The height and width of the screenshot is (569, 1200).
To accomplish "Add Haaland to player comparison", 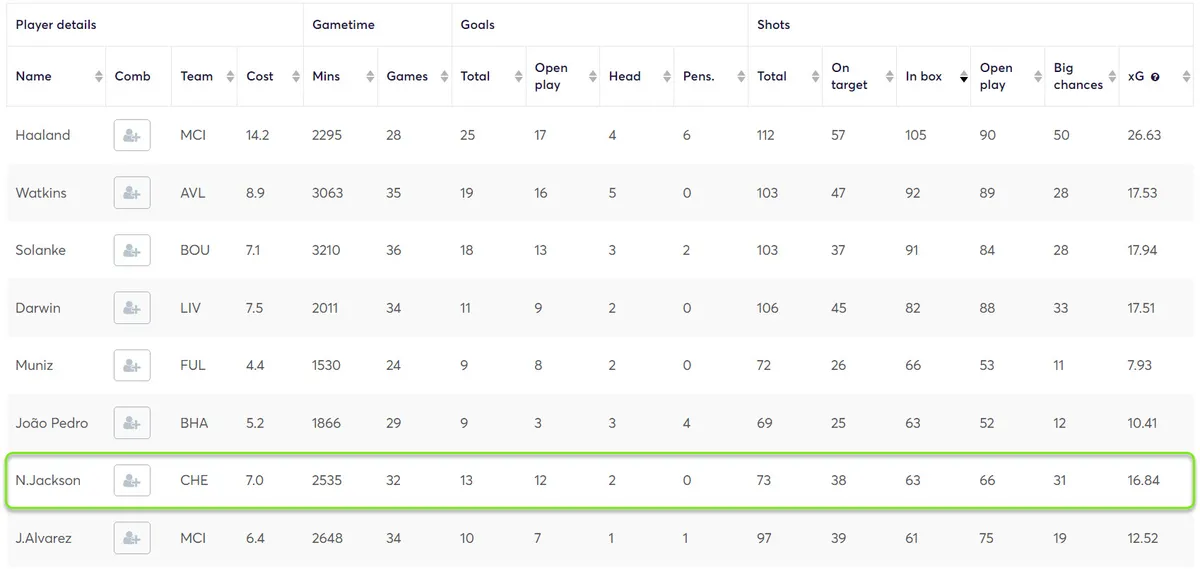I will click(x=132, y=135).
